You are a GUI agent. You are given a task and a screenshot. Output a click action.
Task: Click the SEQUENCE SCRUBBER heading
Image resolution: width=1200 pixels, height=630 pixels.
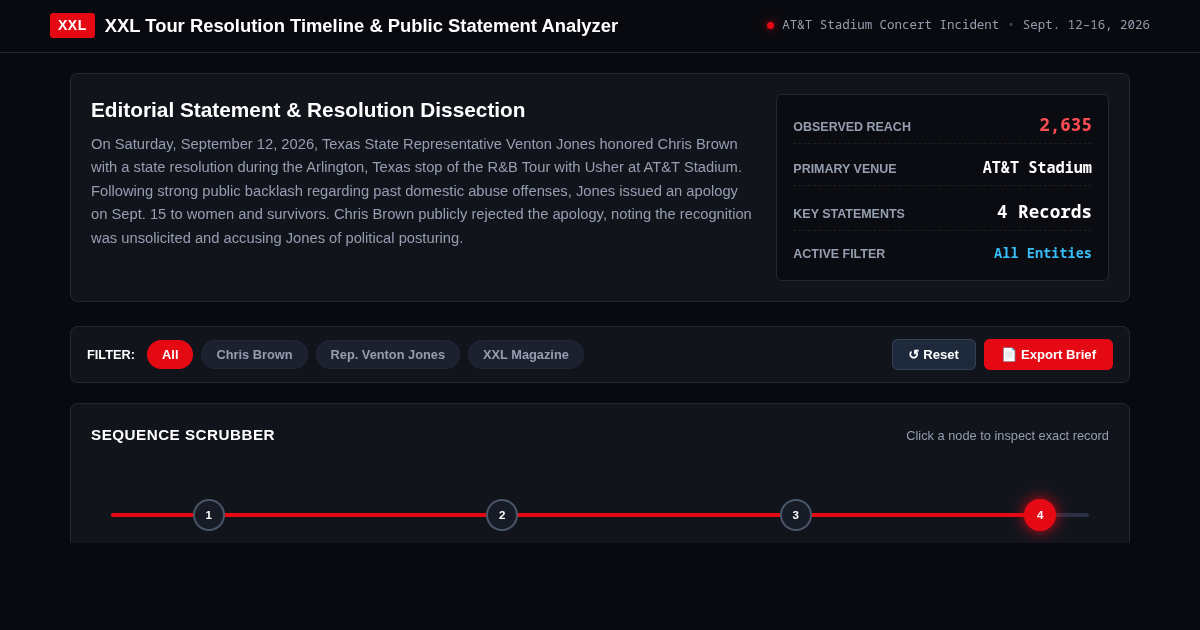pyautogui.click(x=183, y=435)
